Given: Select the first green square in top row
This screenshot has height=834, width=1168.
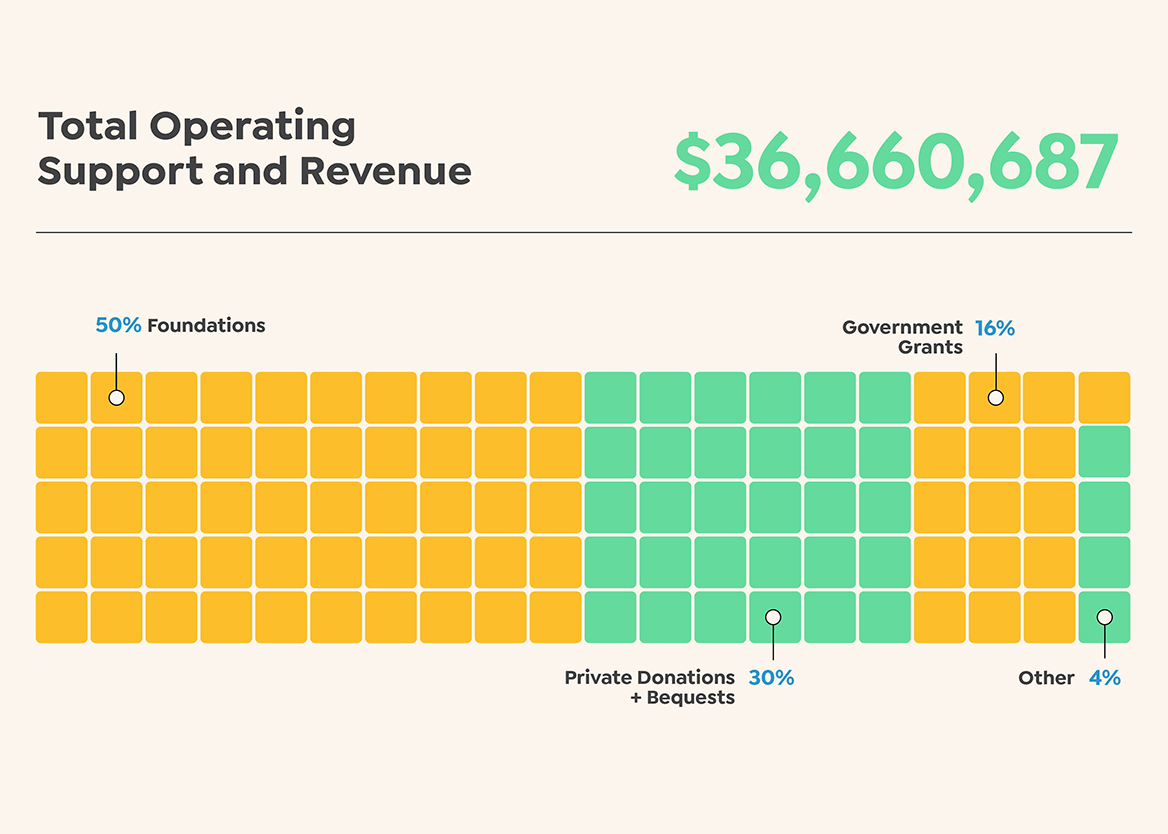Looking at the screenshot, I should point(610,397).
